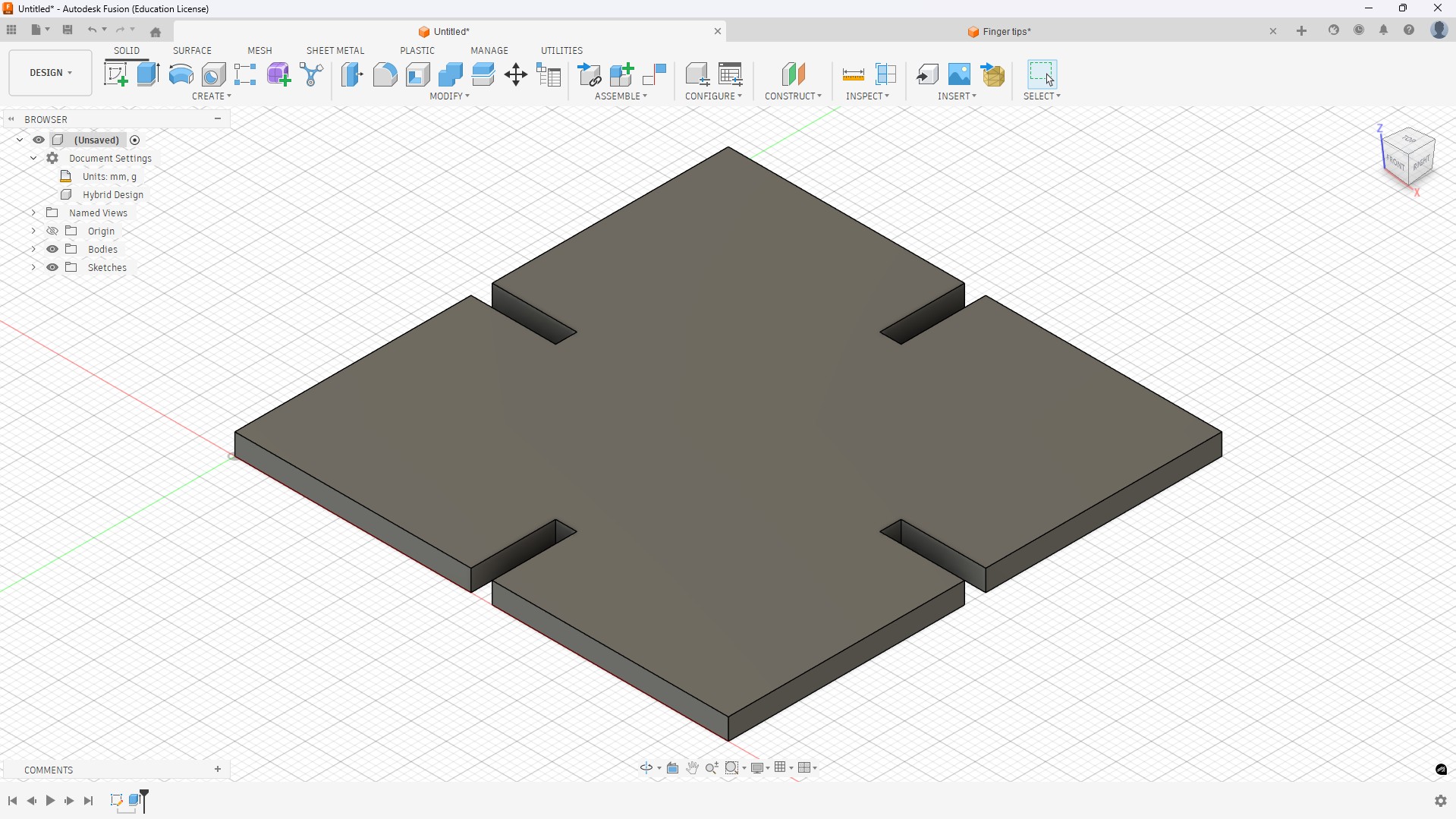This screenshot has width=1456, height=819.
Task: Close the Finger tips* document tab
Action: coord(1273,32)
